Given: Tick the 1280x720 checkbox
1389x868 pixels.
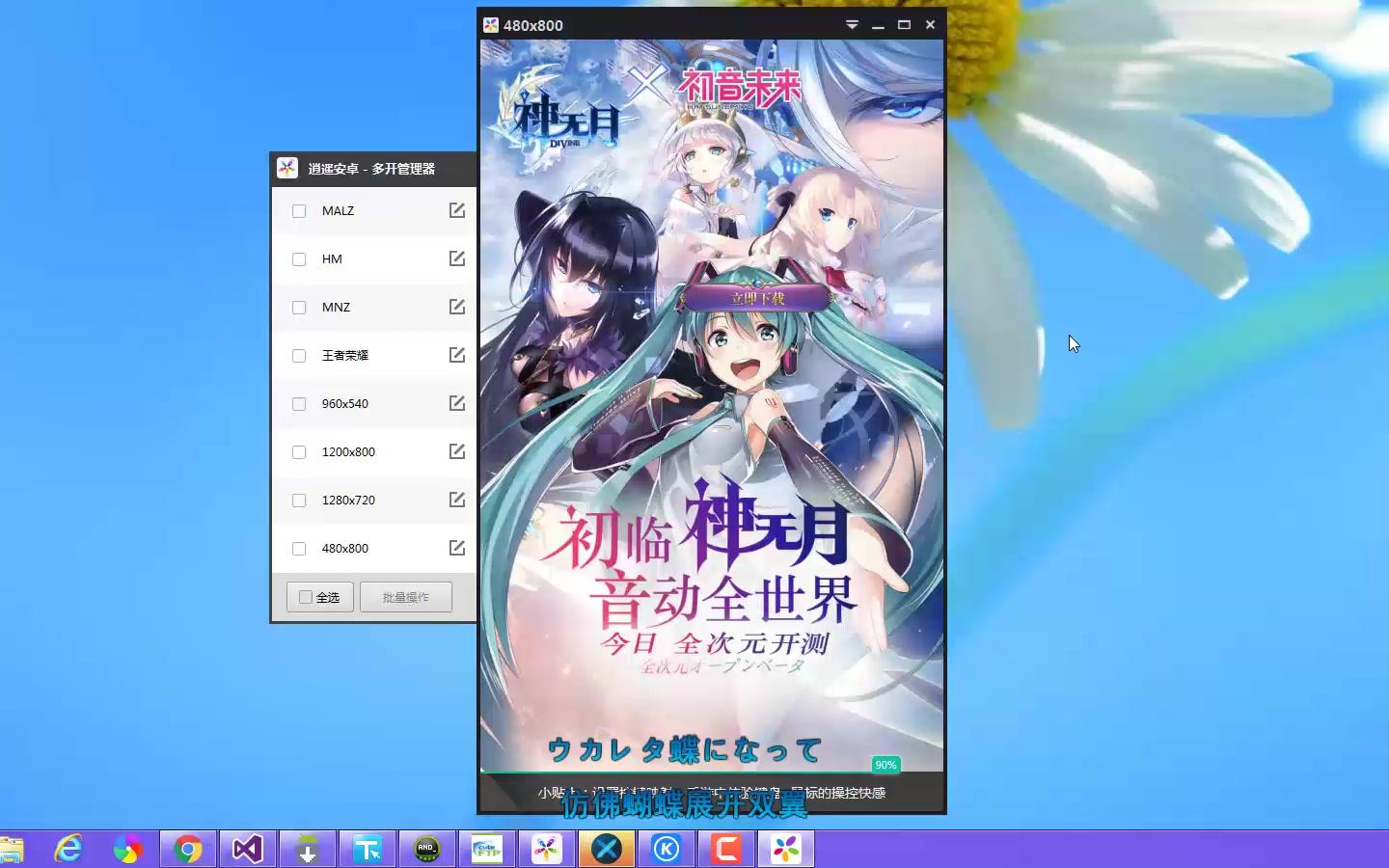Looking at the screenshot, I should (x=299, y=501).
